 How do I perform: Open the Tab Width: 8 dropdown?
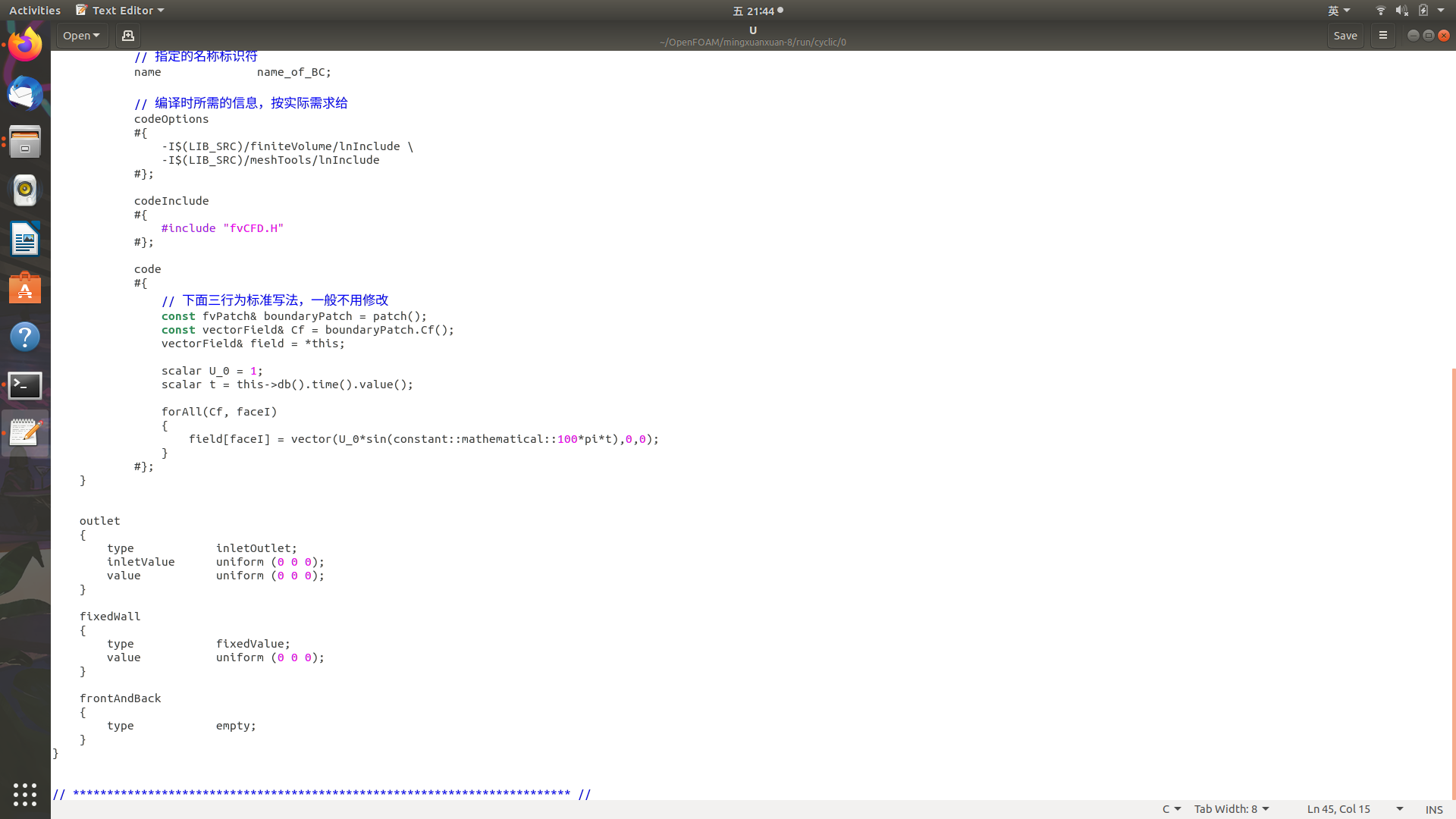pyautogui.click(x=1231, y=809)
